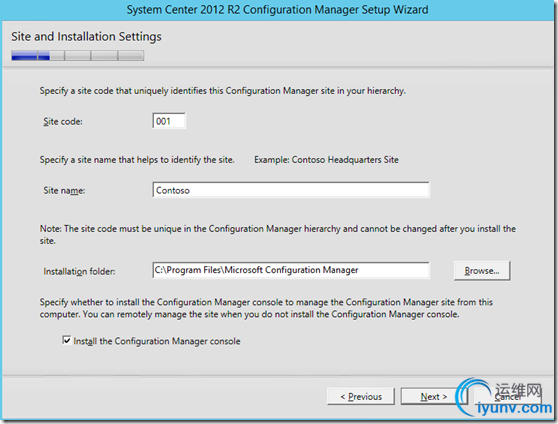Proceed with the Next button
Screen dimensions: 558x424
pos(433,396)
